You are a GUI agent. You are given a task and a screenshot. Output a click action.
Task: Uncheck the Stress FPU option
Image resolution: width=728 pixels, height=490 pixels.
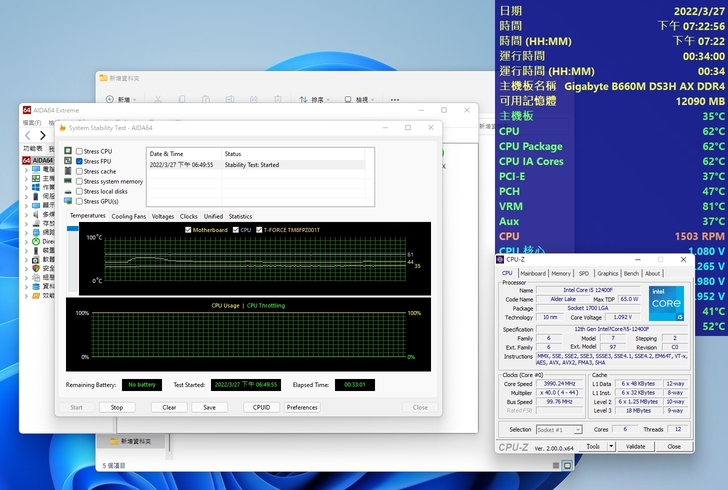coord(80,161)
